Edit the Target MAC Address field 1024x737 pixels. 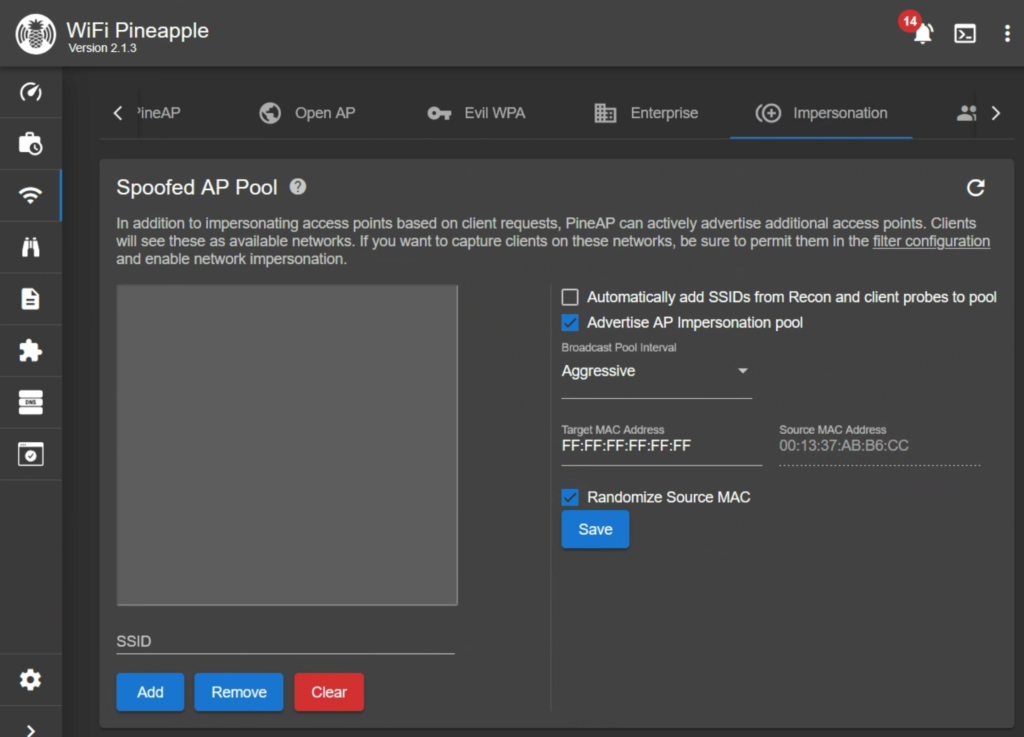click(x=662, y=446)
